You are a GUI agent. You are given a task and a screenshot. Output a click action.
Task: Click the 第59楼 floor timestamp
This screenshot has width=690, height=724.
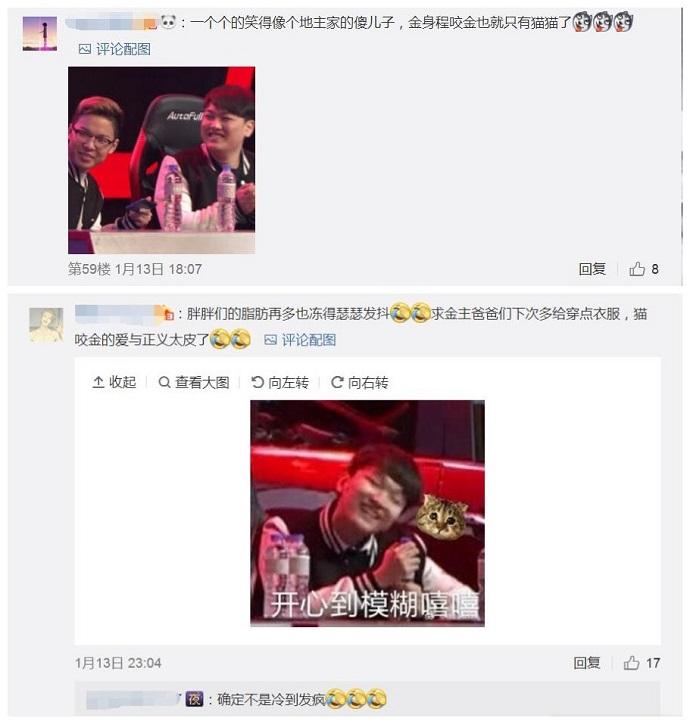coord(135,269)
